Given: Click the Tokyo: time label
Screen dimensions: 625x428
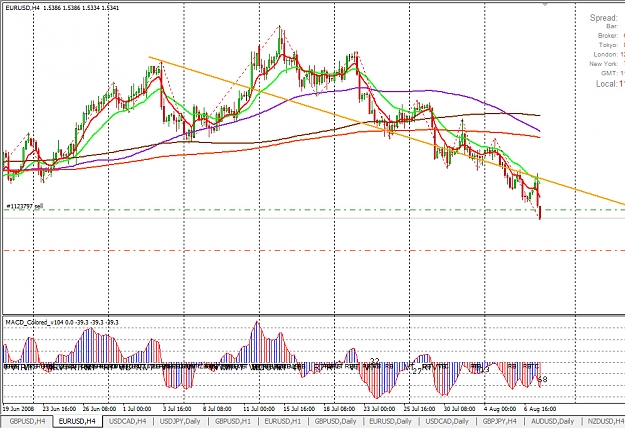Looking at the screenshot, I should pos(608,45).
